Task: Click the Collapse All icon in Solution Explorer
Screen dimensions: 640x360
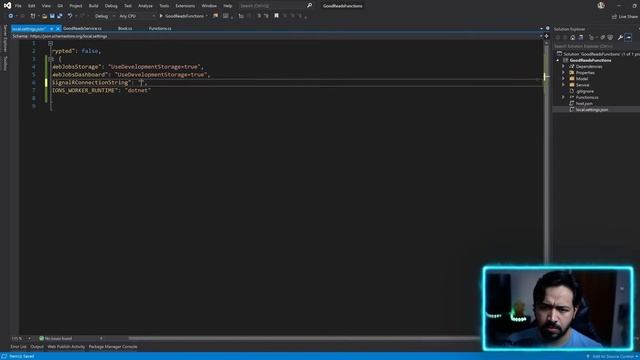Action: pyautogui.click(x=602, y=38)
